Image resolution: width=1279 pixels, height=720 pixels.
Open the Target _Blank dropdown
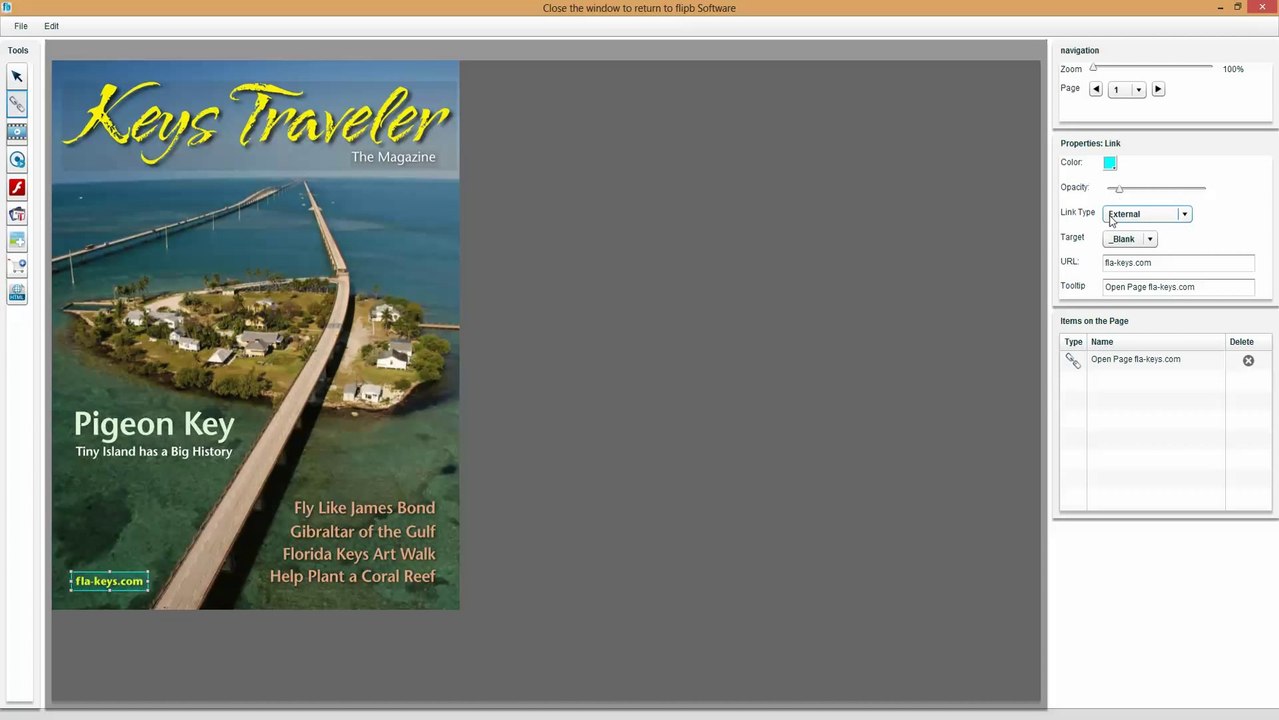1150,239
